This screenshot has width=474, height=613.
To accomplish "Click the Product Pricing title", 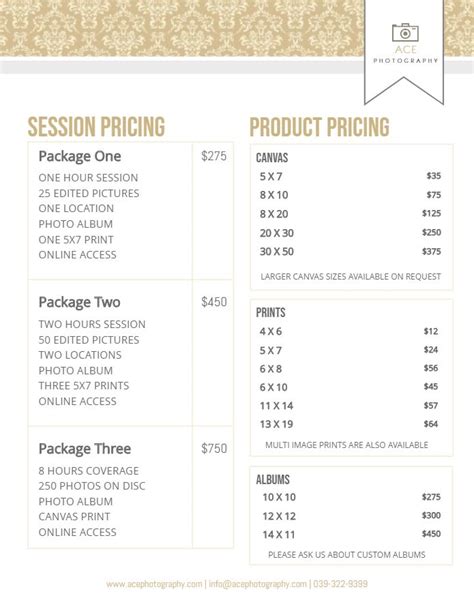I will coord(320,127).
